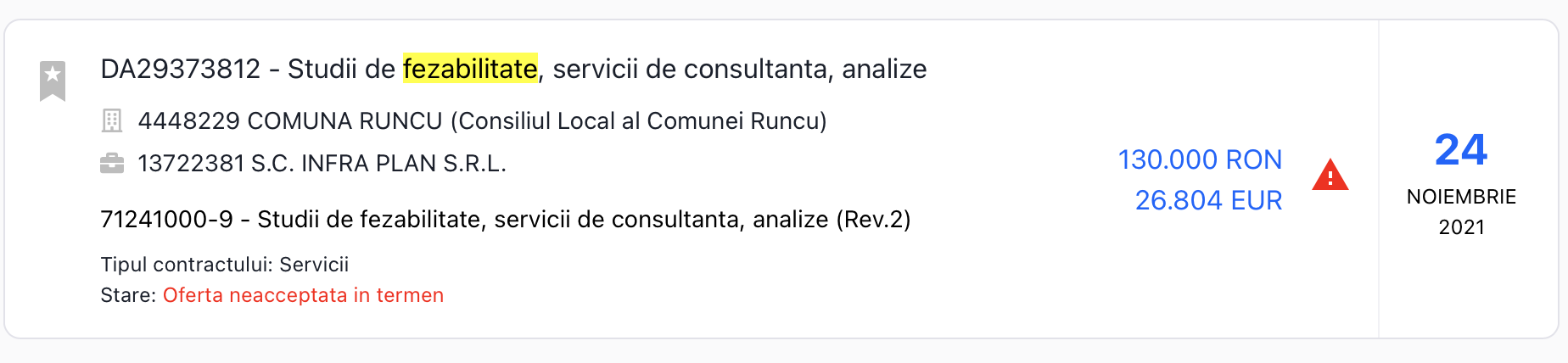Click the Tipul contractului label

pos(187,265)
